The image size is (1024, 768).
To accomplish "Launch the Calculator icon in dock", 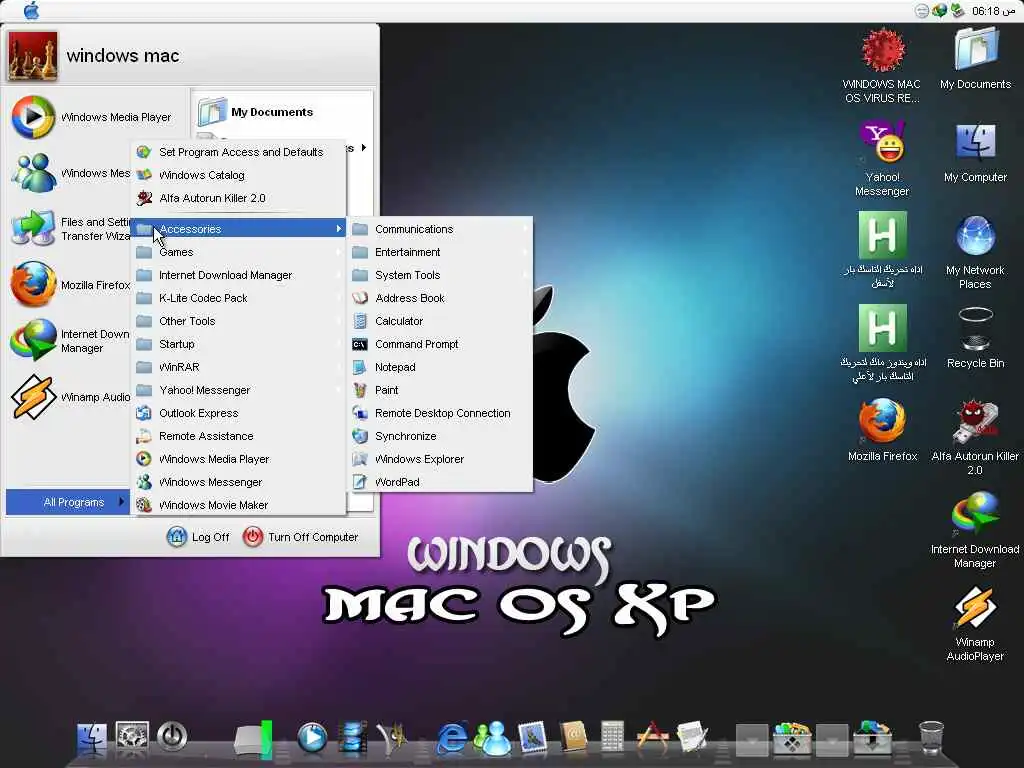I will coord(612,738).
